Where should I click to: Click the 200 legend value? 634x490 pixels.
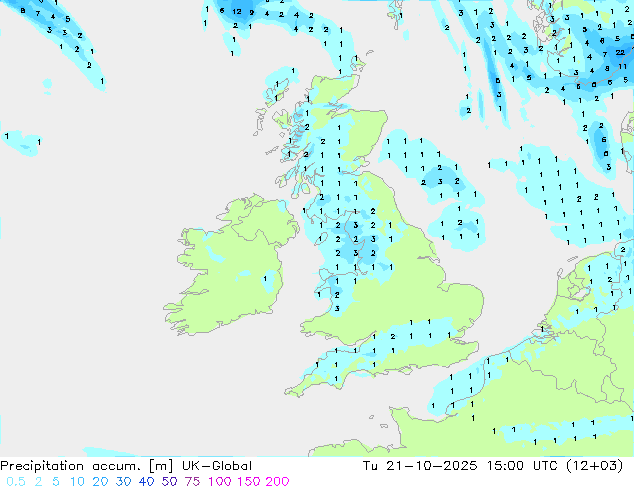tap(277, 482)
